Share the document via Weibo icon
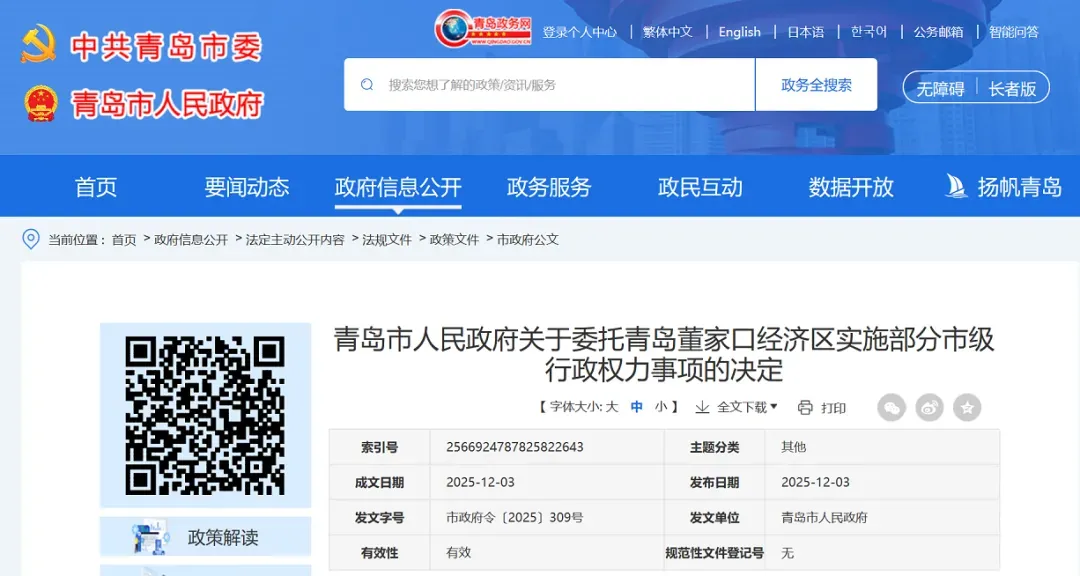The height and width of the screenshot is (576, 1080). [x=929, y=408]
